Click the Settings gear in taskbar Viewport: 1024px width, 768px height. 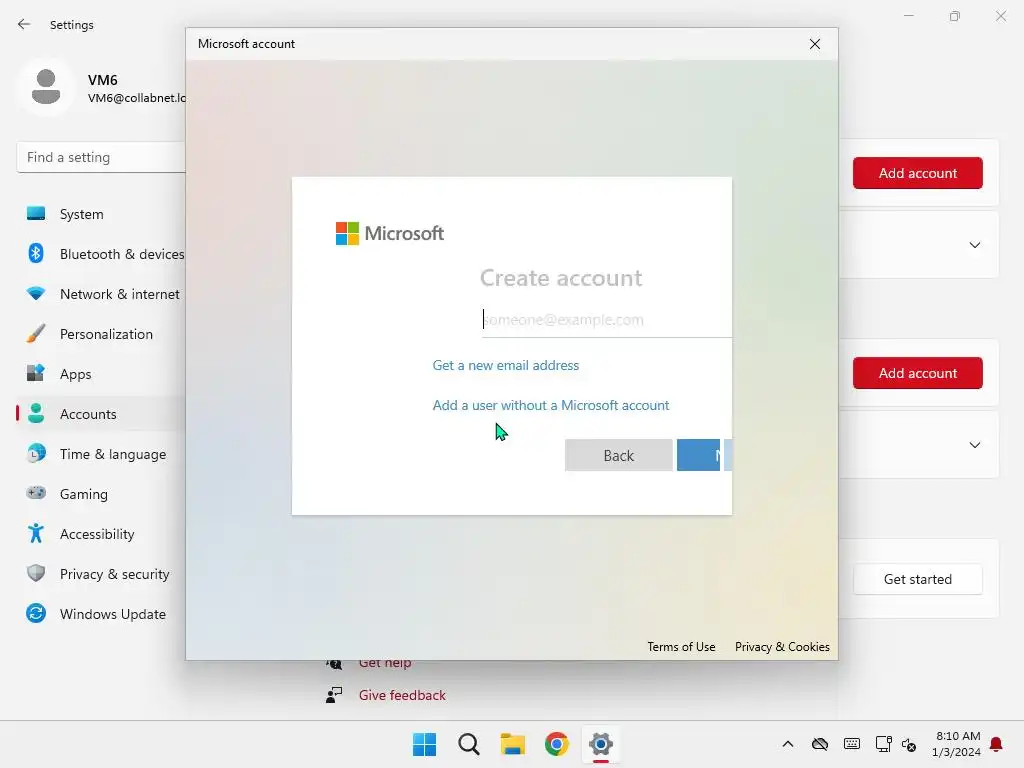coord(601,744)
